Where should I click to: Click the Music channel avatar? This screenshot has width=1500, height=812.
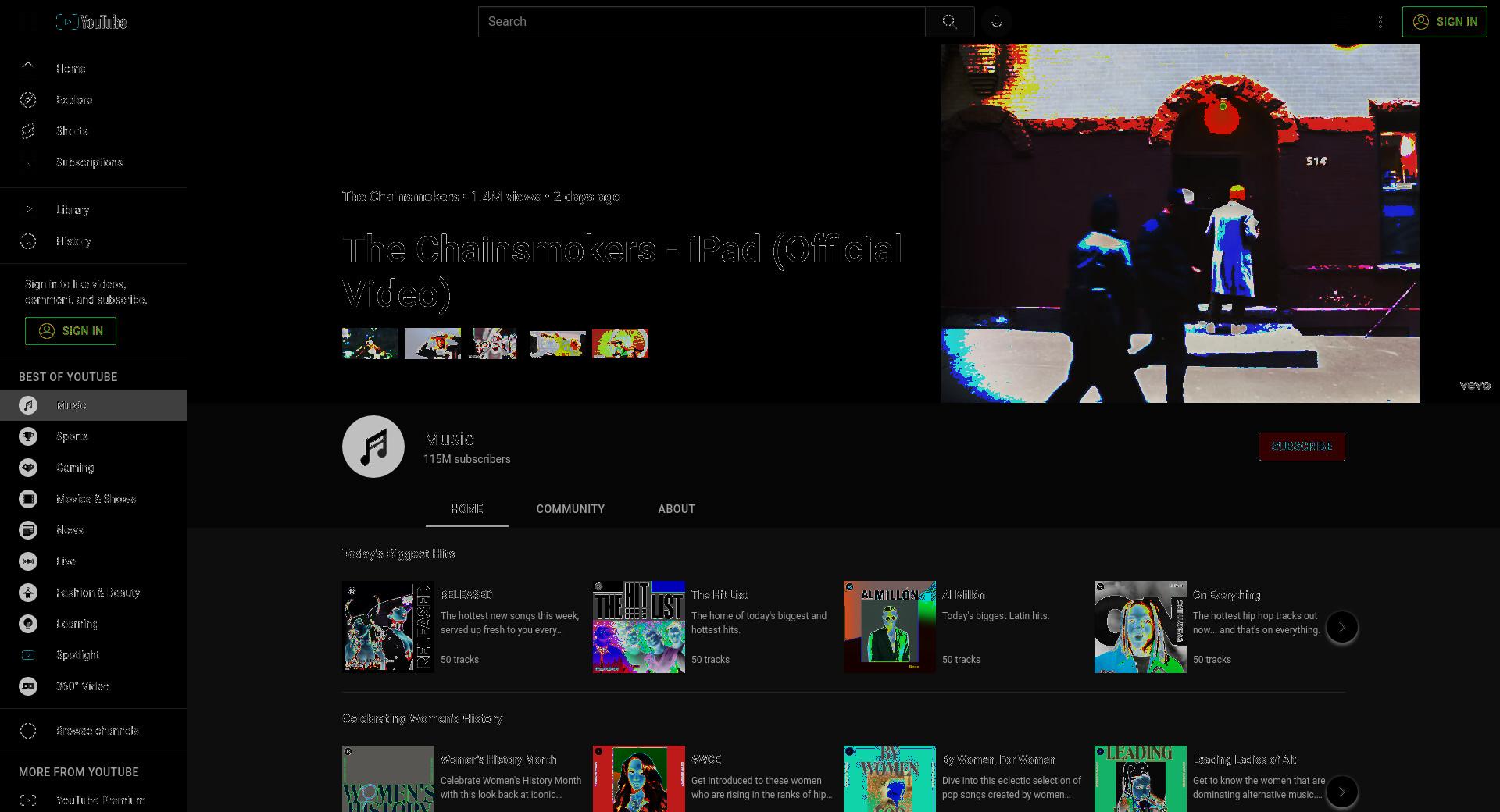click(373, 447)
